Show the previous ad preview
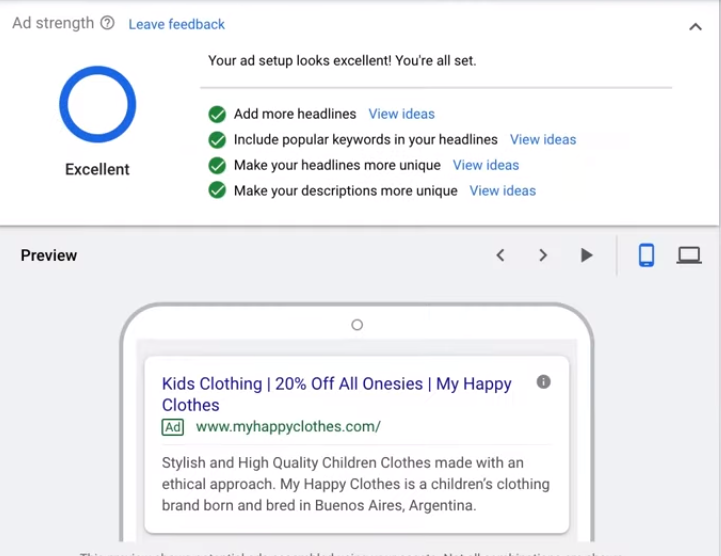The width and height of the screenshot is (721, 556). (501, 255)
